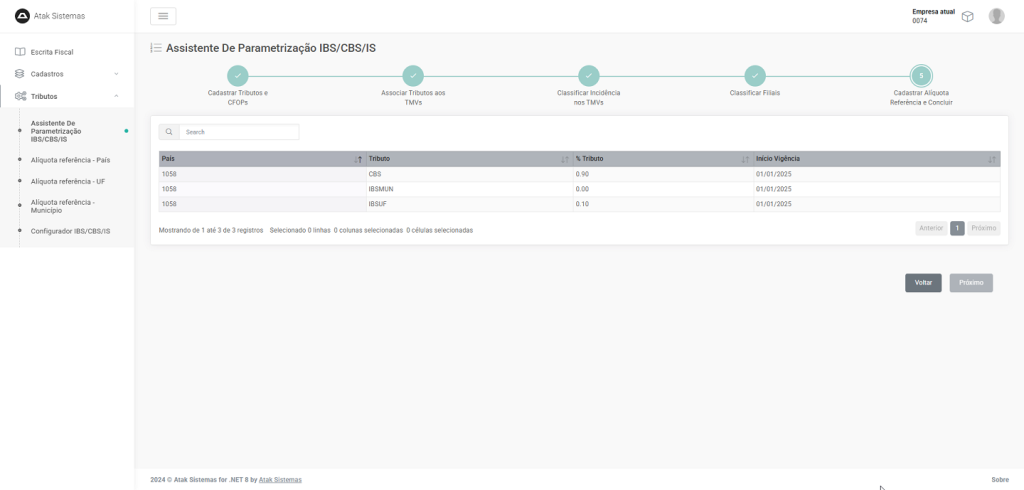
Task: Click the company cube icon in header
Action: 967,16
